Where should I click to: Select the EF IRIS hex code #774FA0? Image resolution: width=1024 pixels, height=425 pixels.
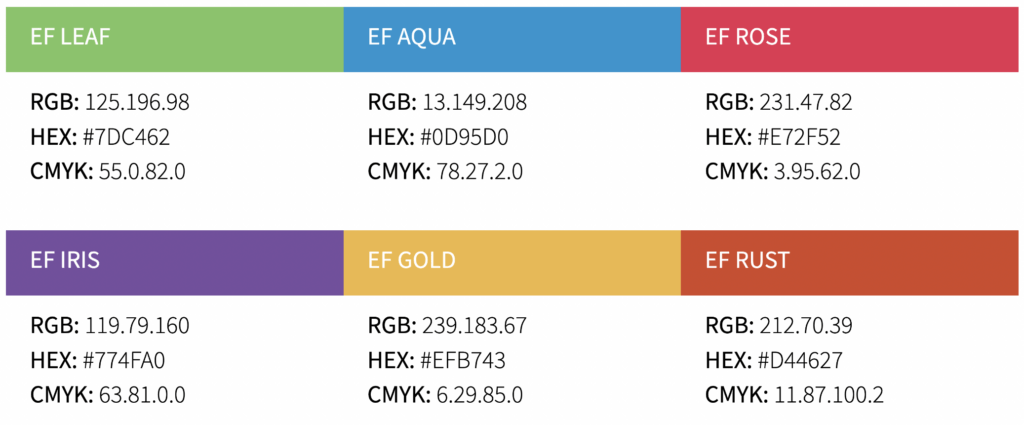point(128,360)
